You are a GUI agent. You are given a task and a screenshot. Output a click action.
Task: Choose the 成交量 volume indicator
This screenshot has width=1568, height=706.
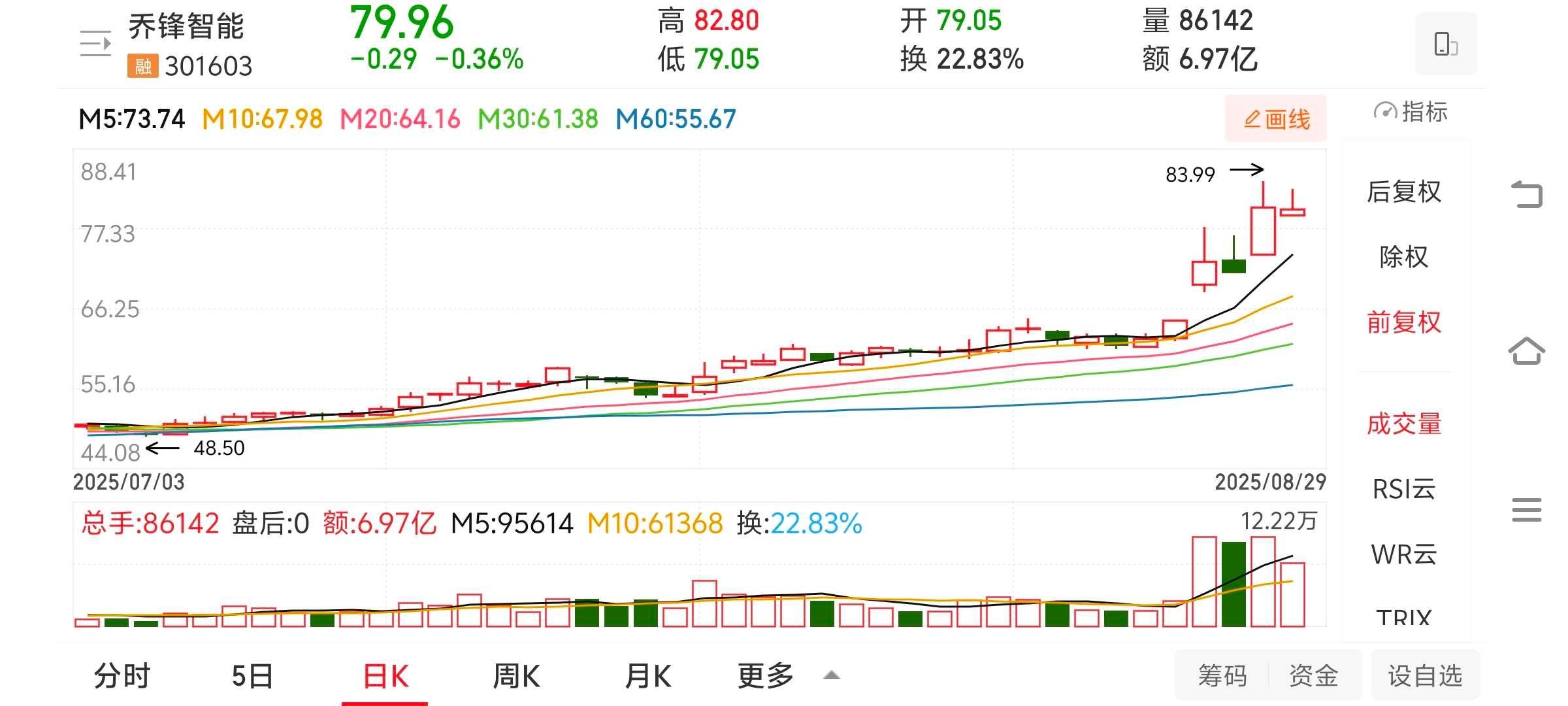point(1404,424)
